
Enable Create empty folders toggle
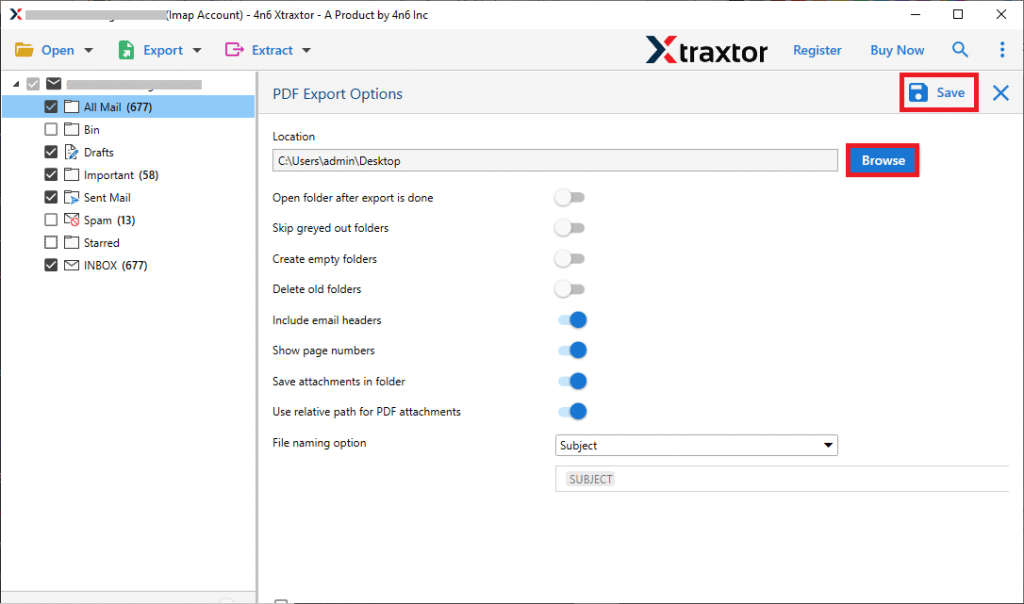coord(569,259)
